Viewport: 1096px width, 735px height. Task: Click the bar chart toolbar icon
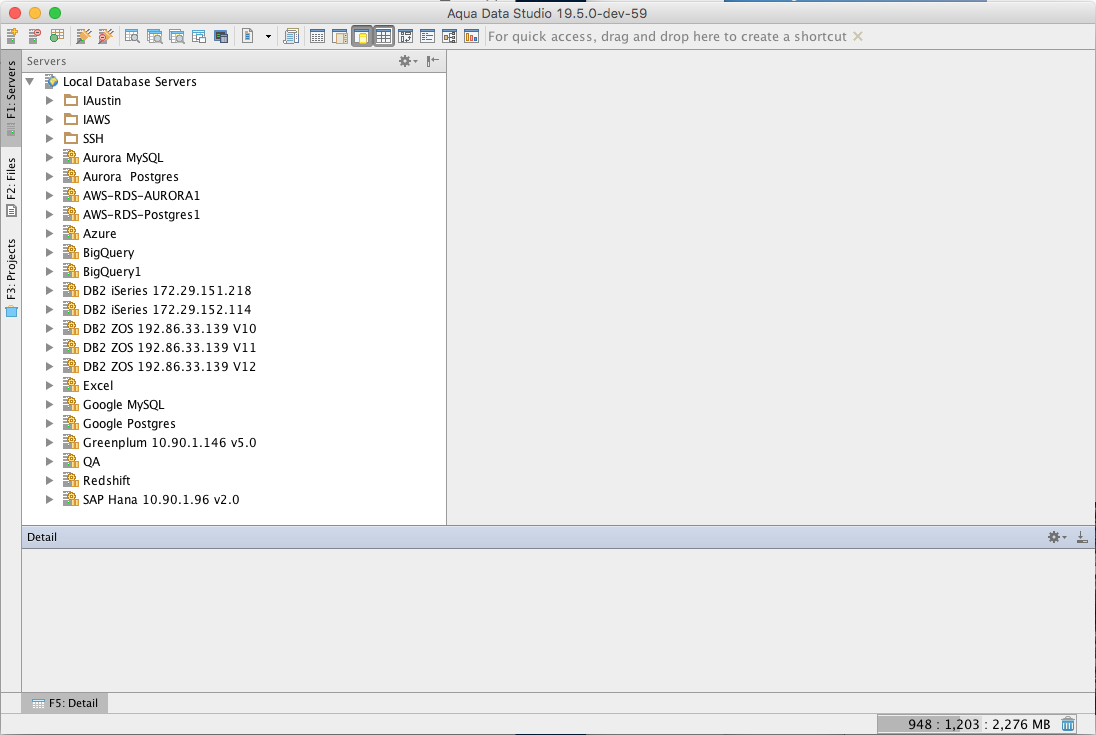coord(472,36)
